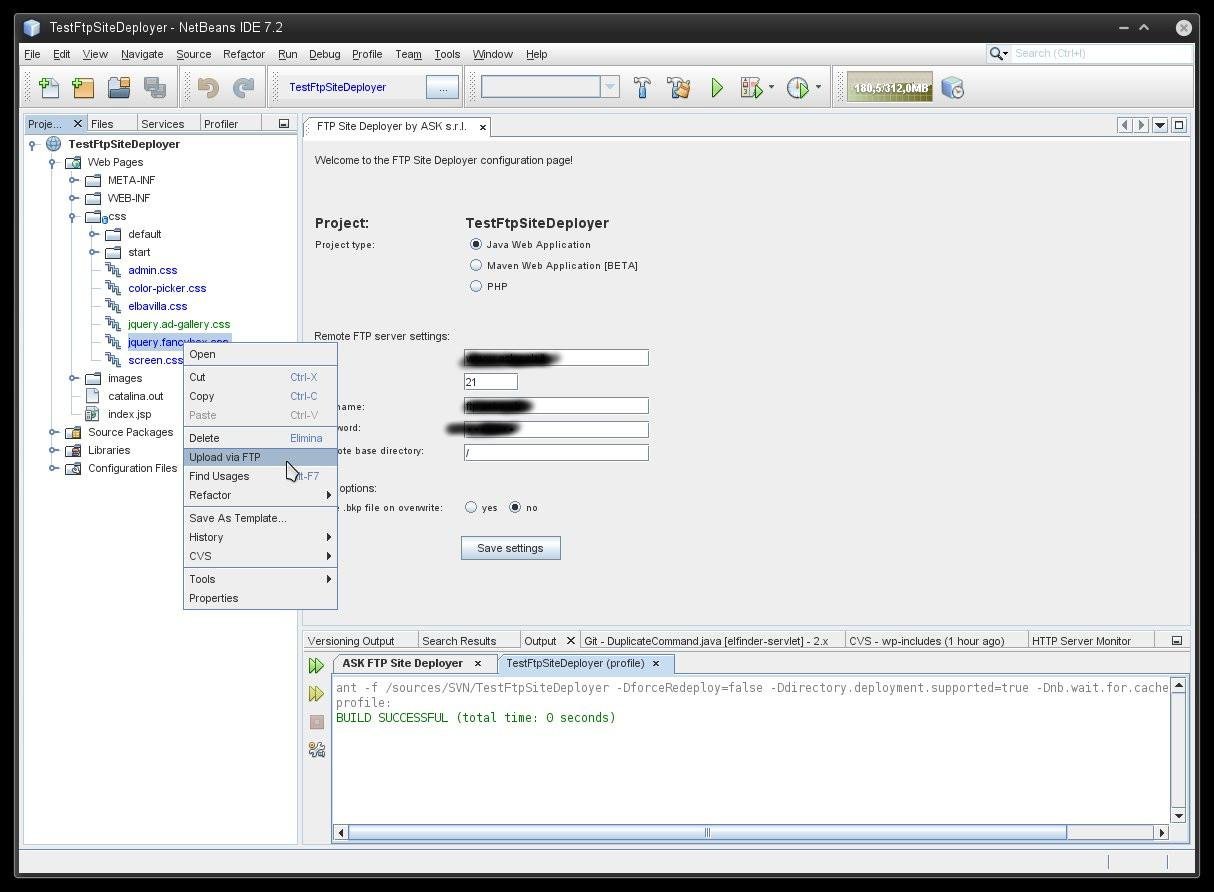The image size is (1214, 892).
Task: Click the Undo toolbar icon
Action: (x=207, y=88)
